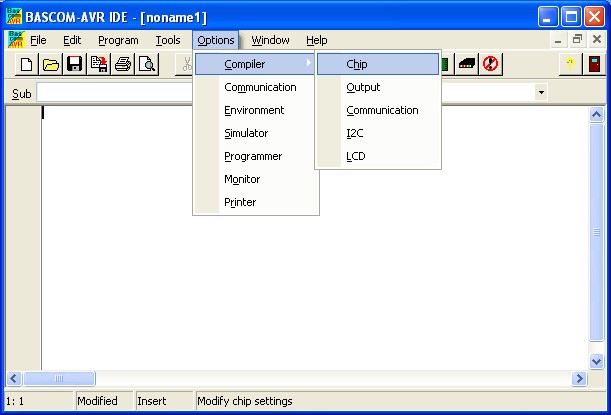Click the vertical scrollbar up arrow
The height and width of the screenshot is (415, 611).
(x=597, y=114)
